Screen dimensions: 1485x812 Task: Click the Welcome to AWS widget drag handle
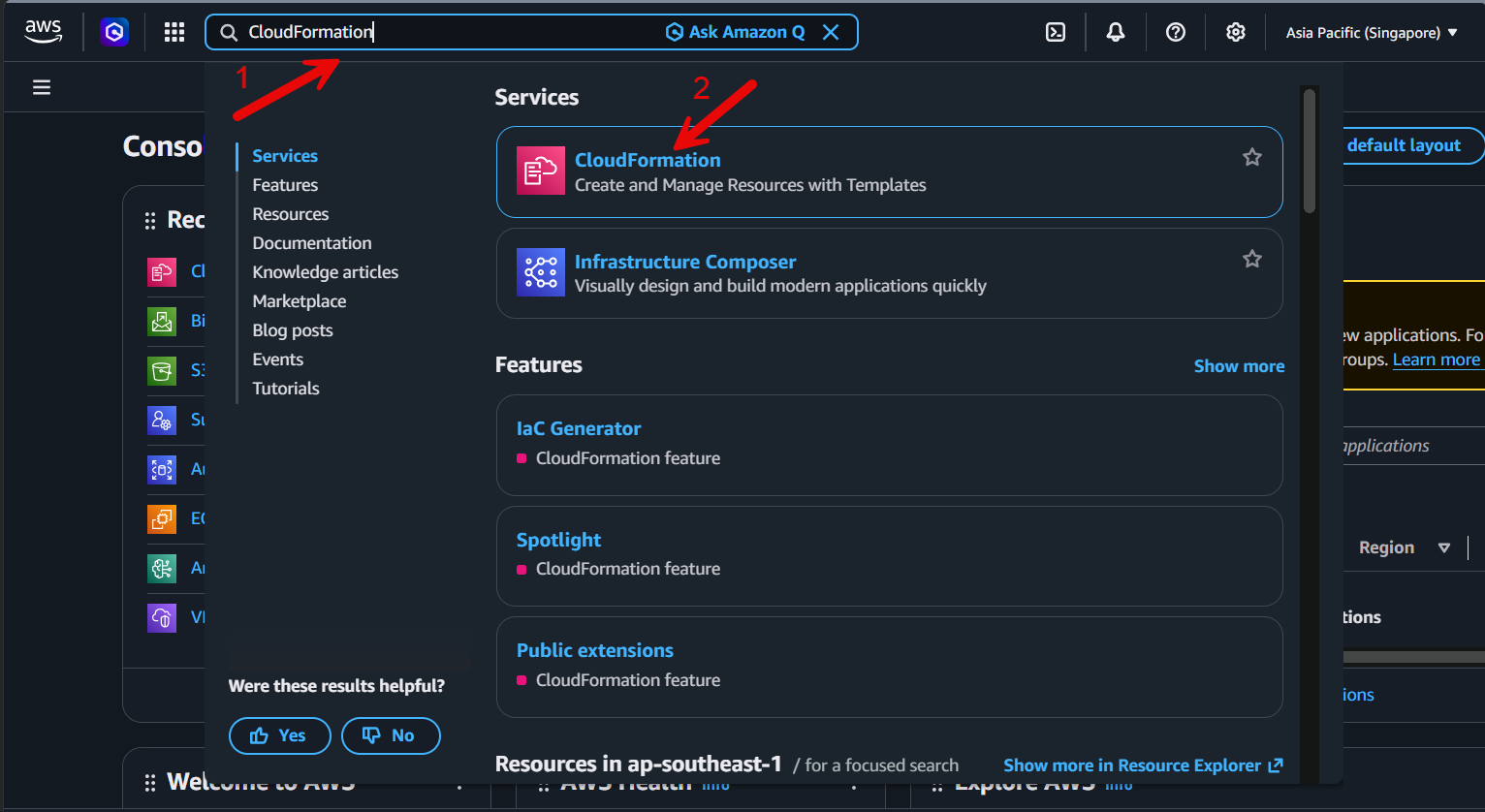point(150,782)
